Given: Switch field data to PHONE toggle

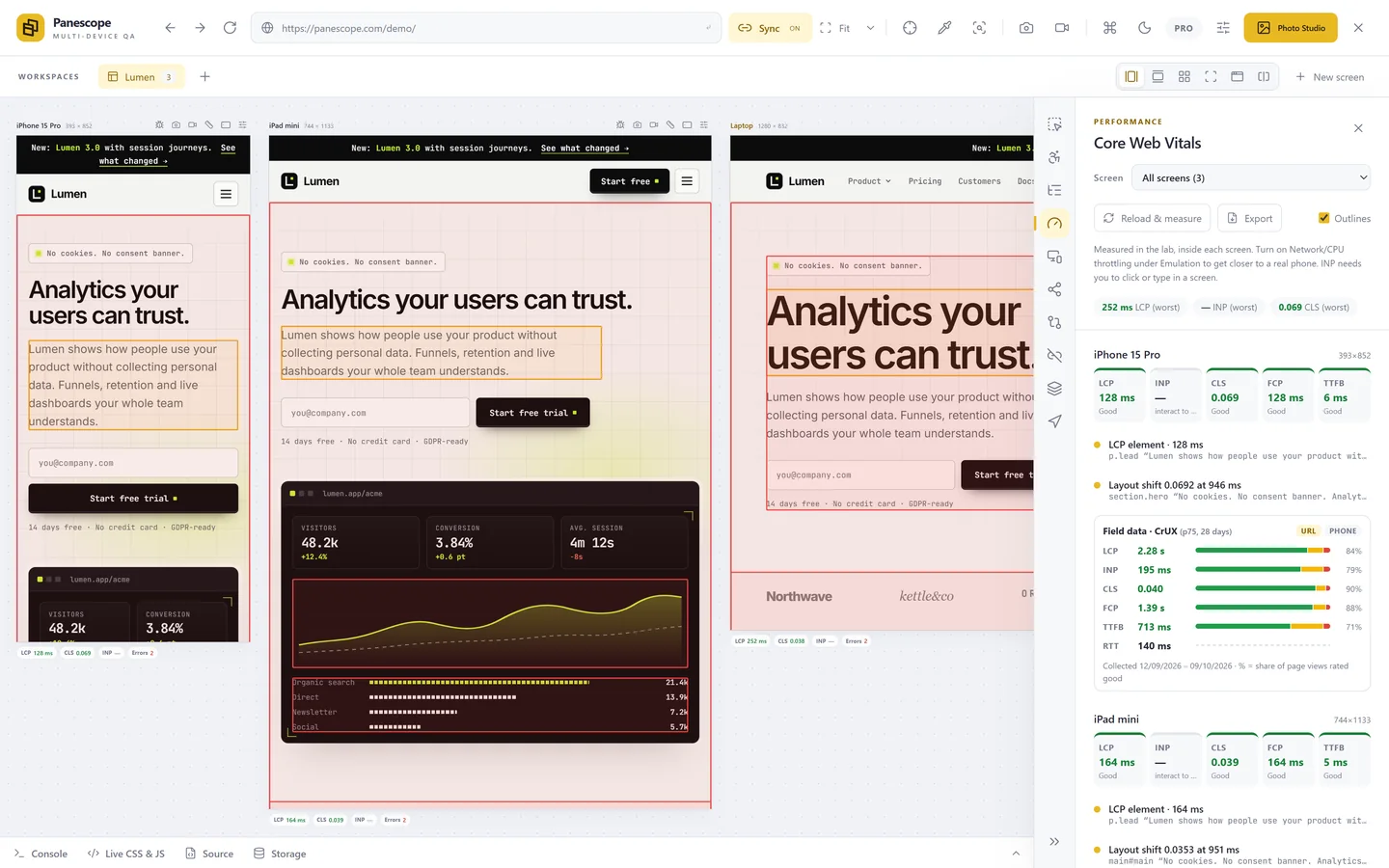Looking at the screenshot, I should click(1343, 531).
